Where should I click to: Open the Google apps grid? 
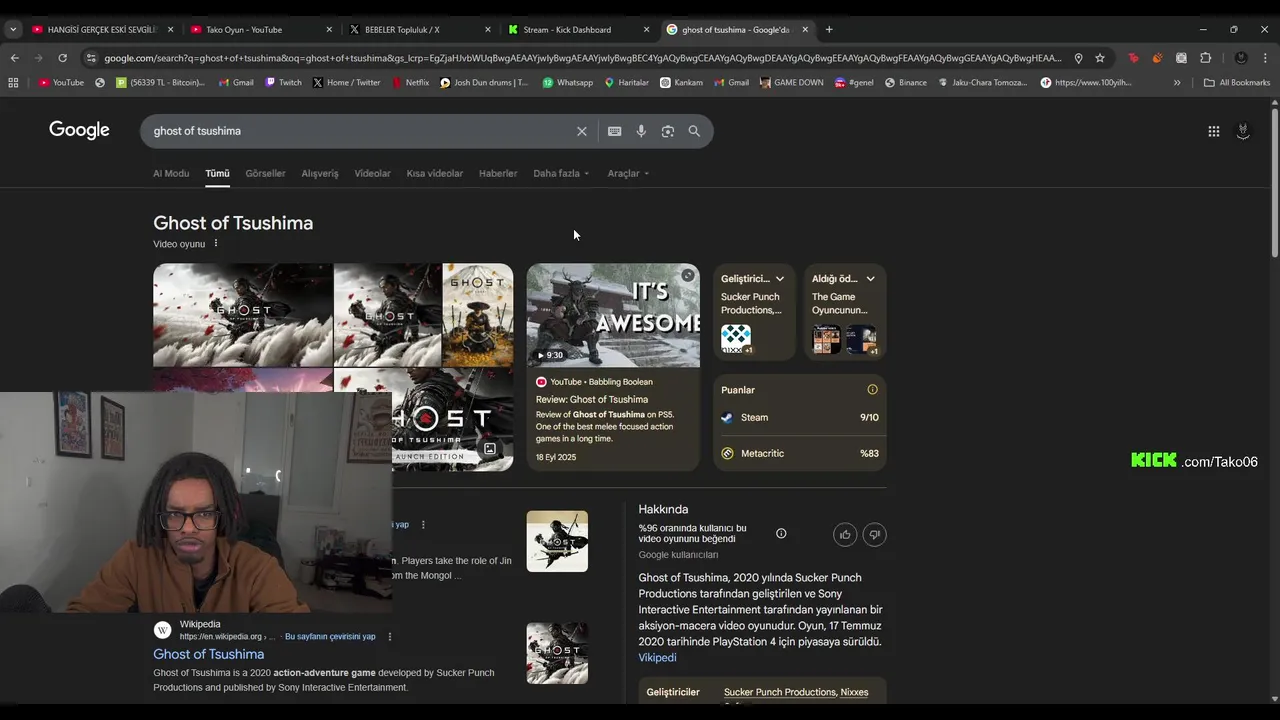[x=1213, y=131]
